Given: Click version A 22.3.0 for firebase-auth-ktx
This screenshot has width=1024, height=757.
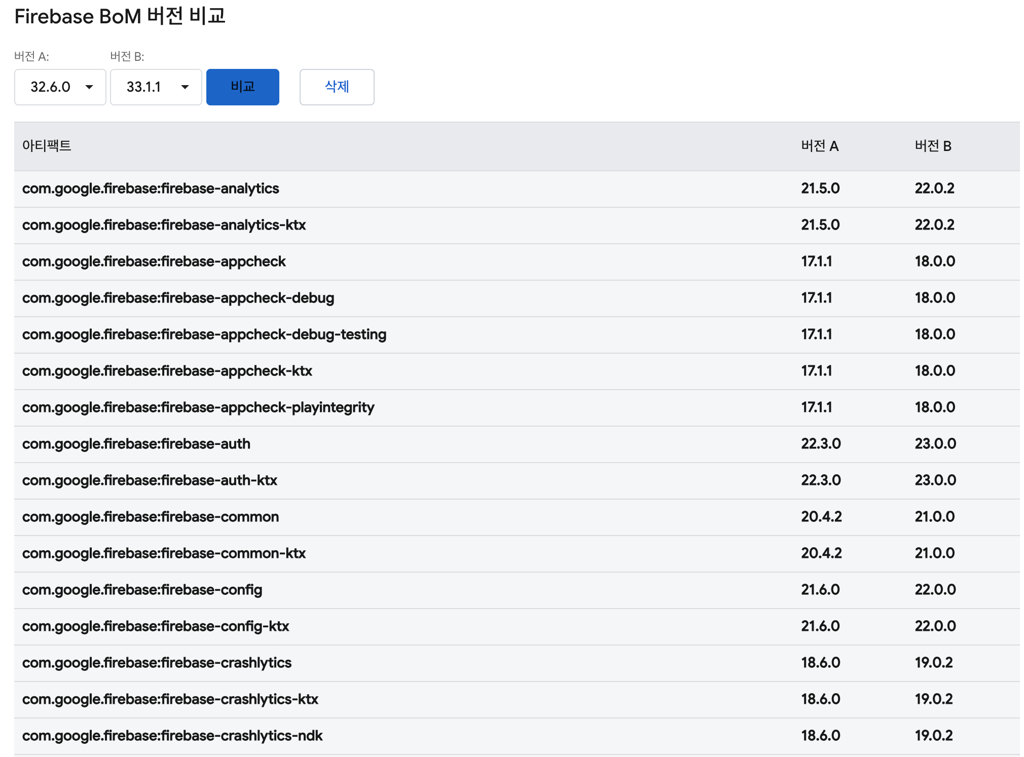Looking at the screenshot, I should pyautogui.click(x=821, y=481).
